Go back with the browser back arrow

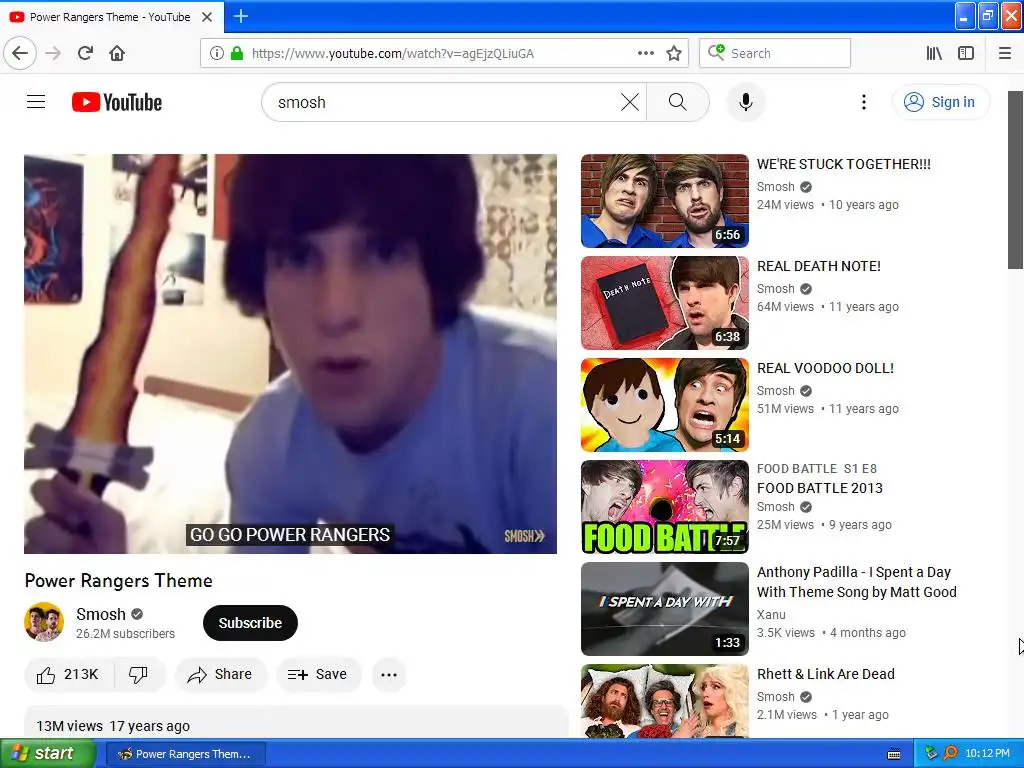[x=20, y=53]
